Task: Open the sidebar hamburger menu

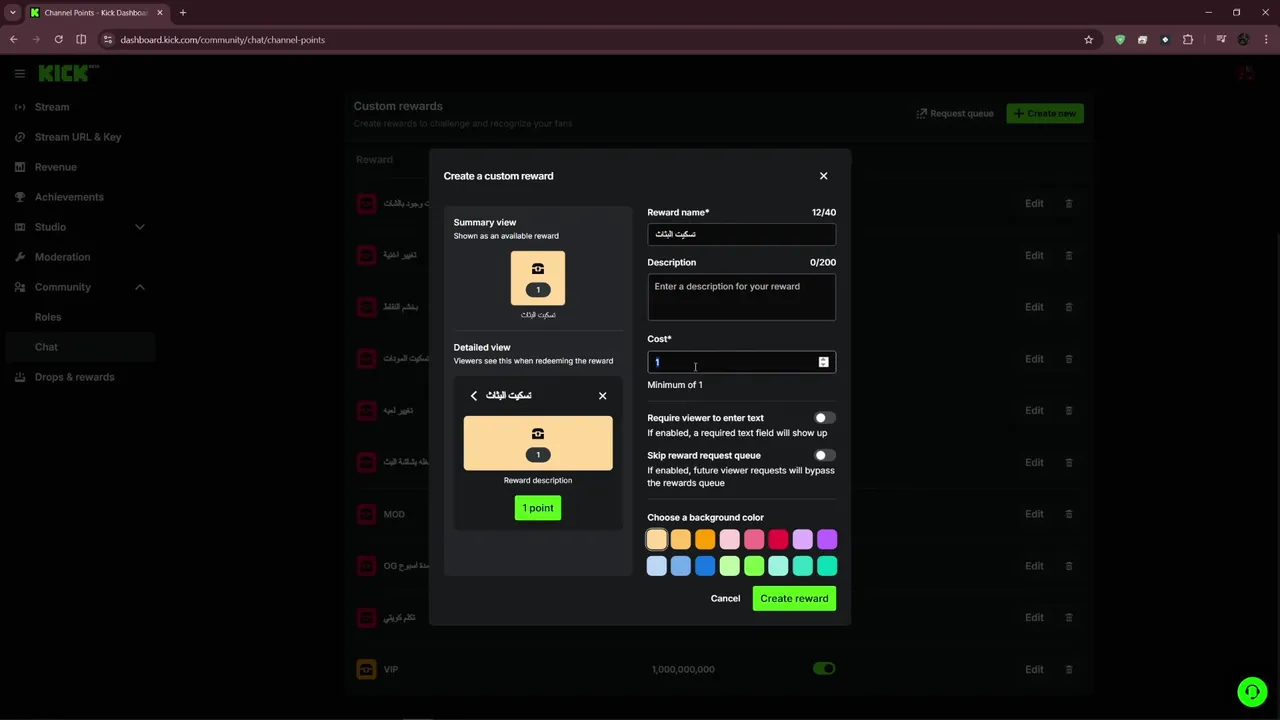Action: [x=19, y=73]
